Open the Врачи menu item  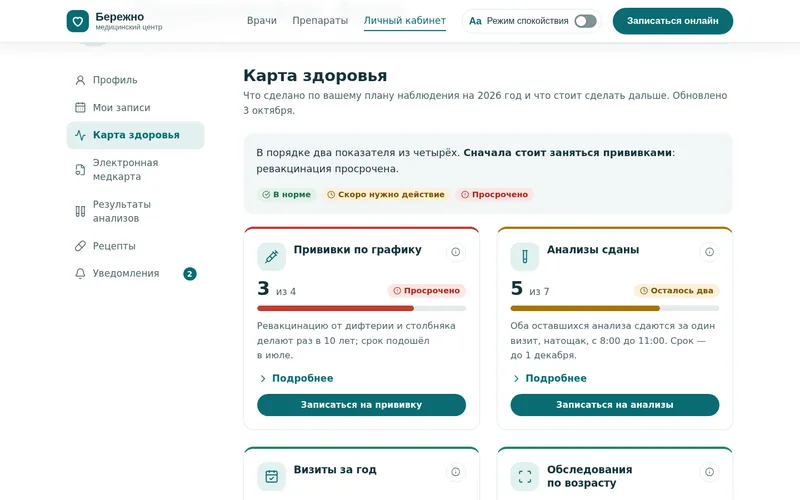tap(262, 20)
